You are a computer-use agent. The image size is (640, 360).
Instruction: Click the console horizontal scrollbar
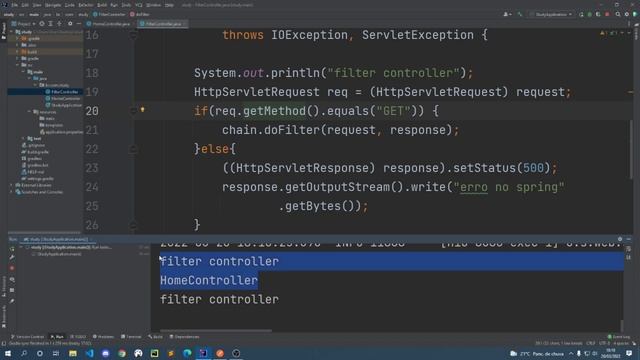pyautogui.click(x=216, y=331)
